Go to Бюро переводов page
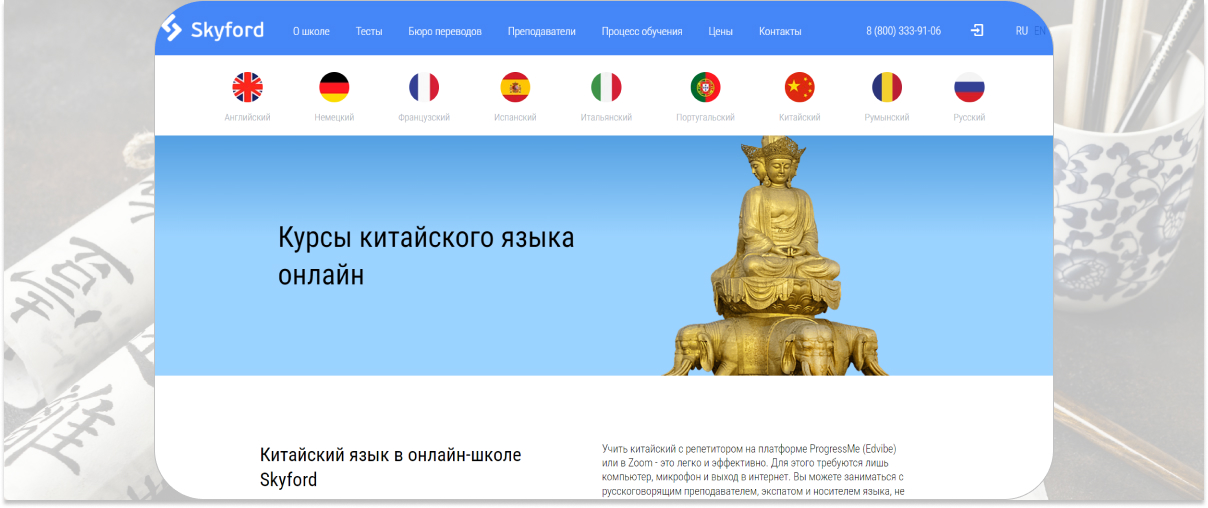The width and height of the screenshot is (1208, 508). click(x=445, y=32)
